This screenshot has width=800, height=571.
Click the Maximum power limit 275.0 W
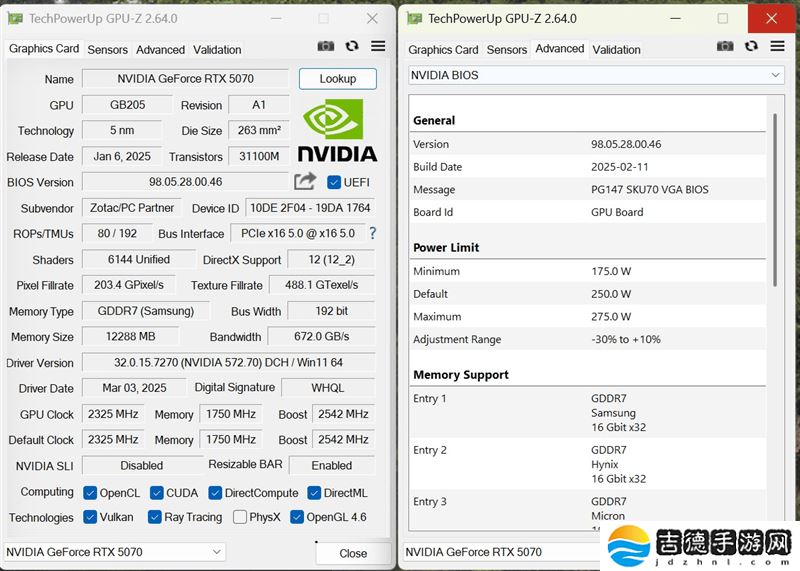[611, 316]
